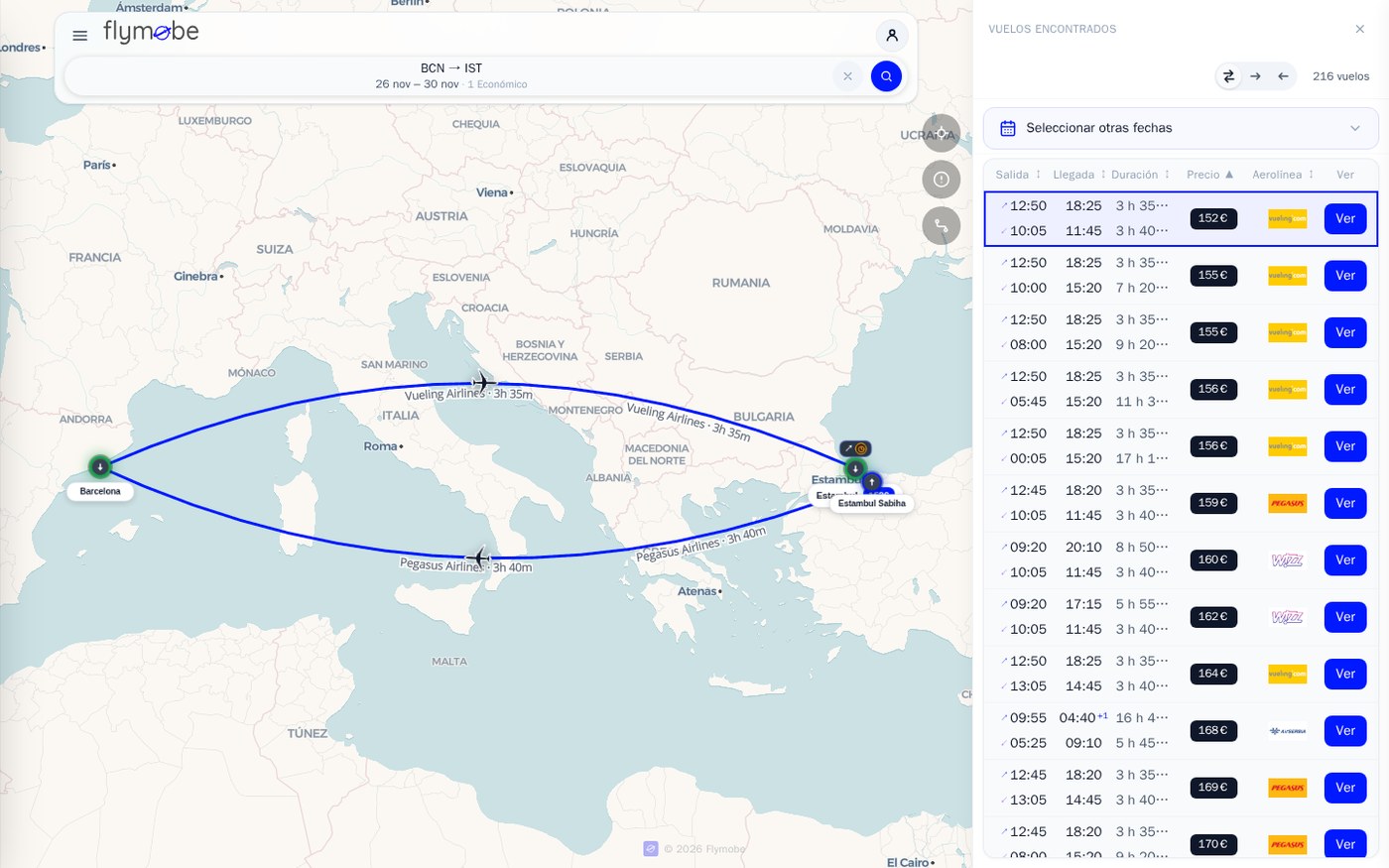This screenshot has height=868, width=1389.
Task: Open the hamburger menu next to the Flymobe logo
Action: coord(80,36)
